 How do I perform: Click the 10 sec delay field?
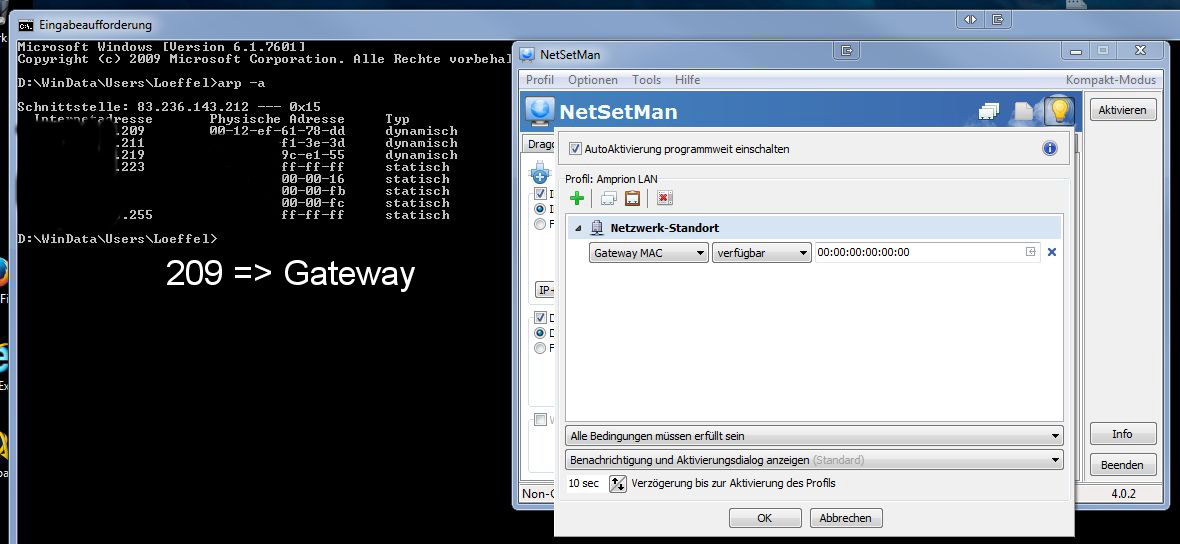(x=586, y=483)
